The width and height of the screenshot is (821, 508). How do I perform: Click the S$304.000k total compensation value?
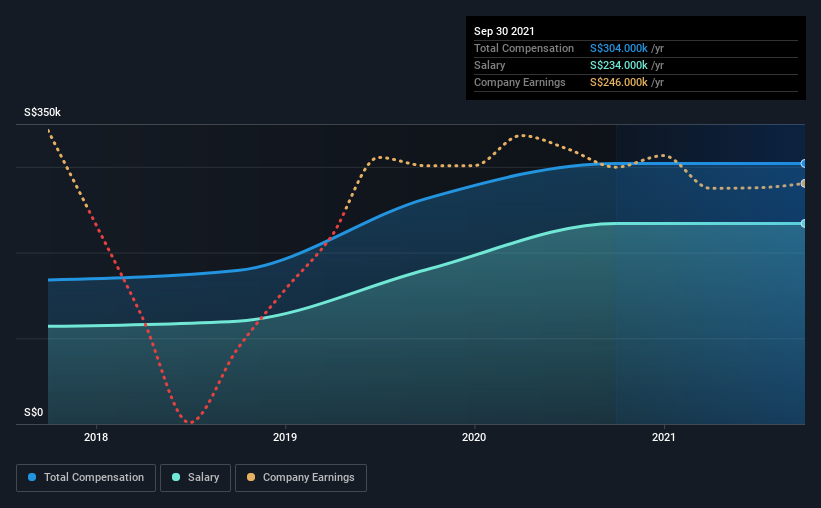click(x=618, y=48)
